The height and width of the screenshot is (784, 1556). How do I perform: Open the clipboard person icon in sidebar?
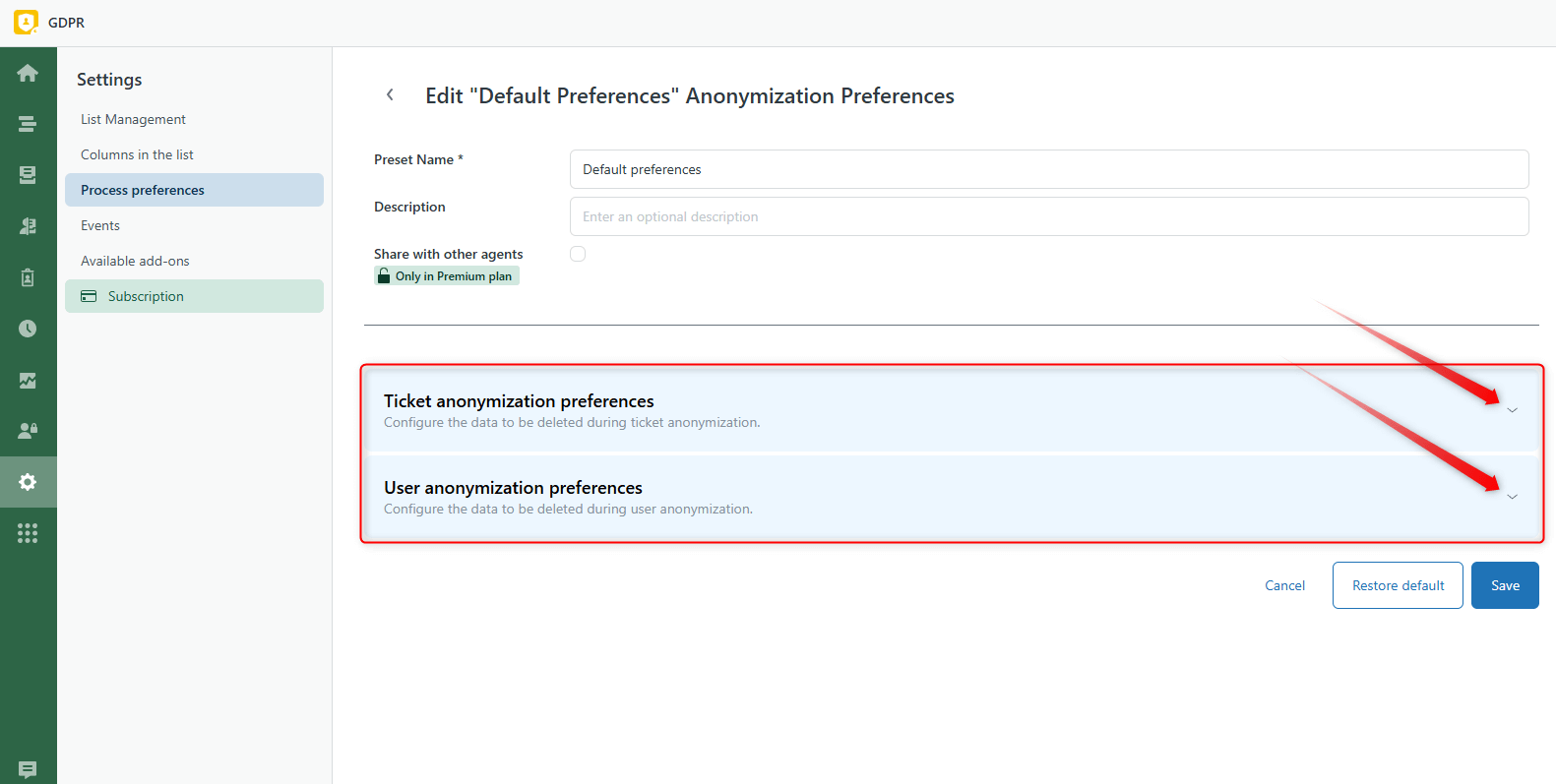point(28,277)
